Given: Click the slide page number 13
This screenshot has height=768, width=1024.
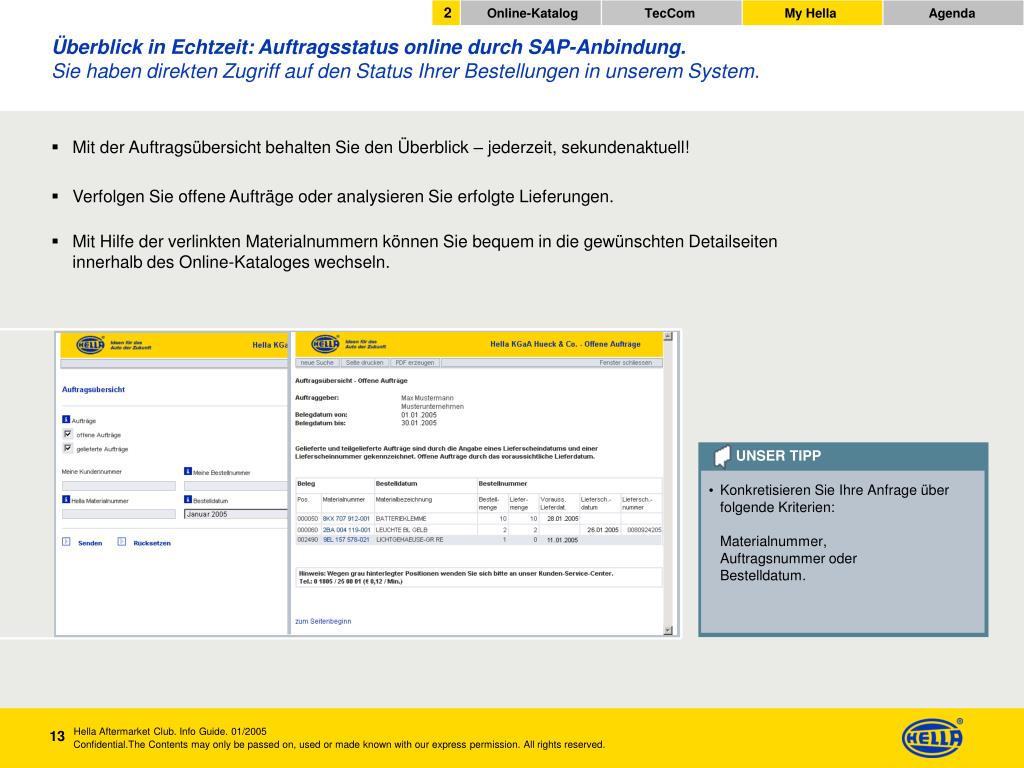Looking at the screenshot, I should (57, 737).
